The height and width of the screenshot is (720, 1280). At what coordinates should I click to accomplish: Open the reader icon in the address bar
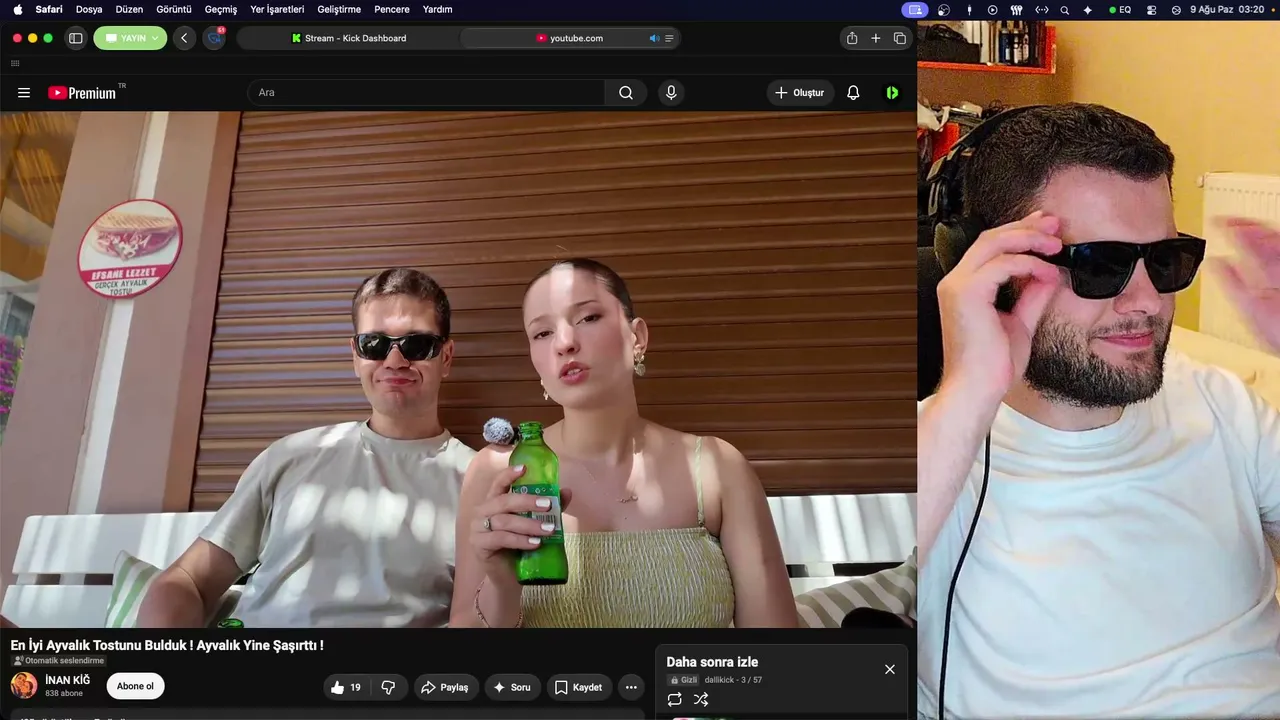[x=669, y=38]
